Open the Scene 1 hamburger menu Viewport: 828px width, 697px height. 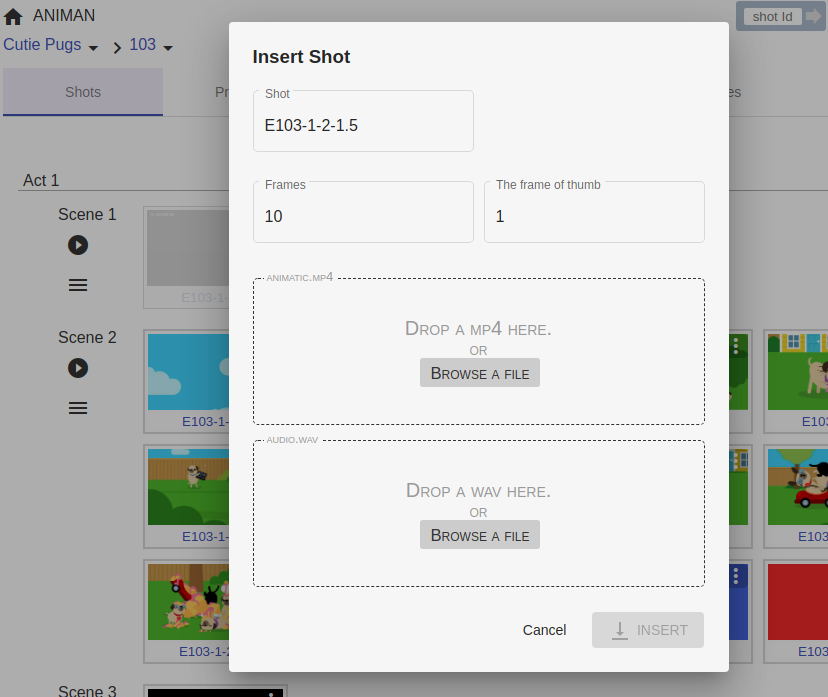coord(78,285)
